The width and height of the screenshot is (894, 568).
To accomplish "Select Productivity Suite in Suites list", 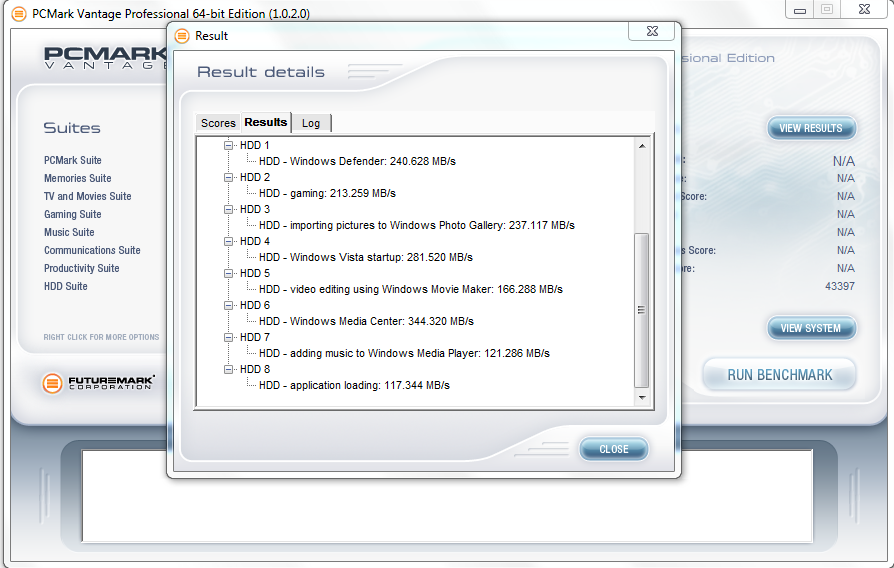I will [x=82, y=268].
